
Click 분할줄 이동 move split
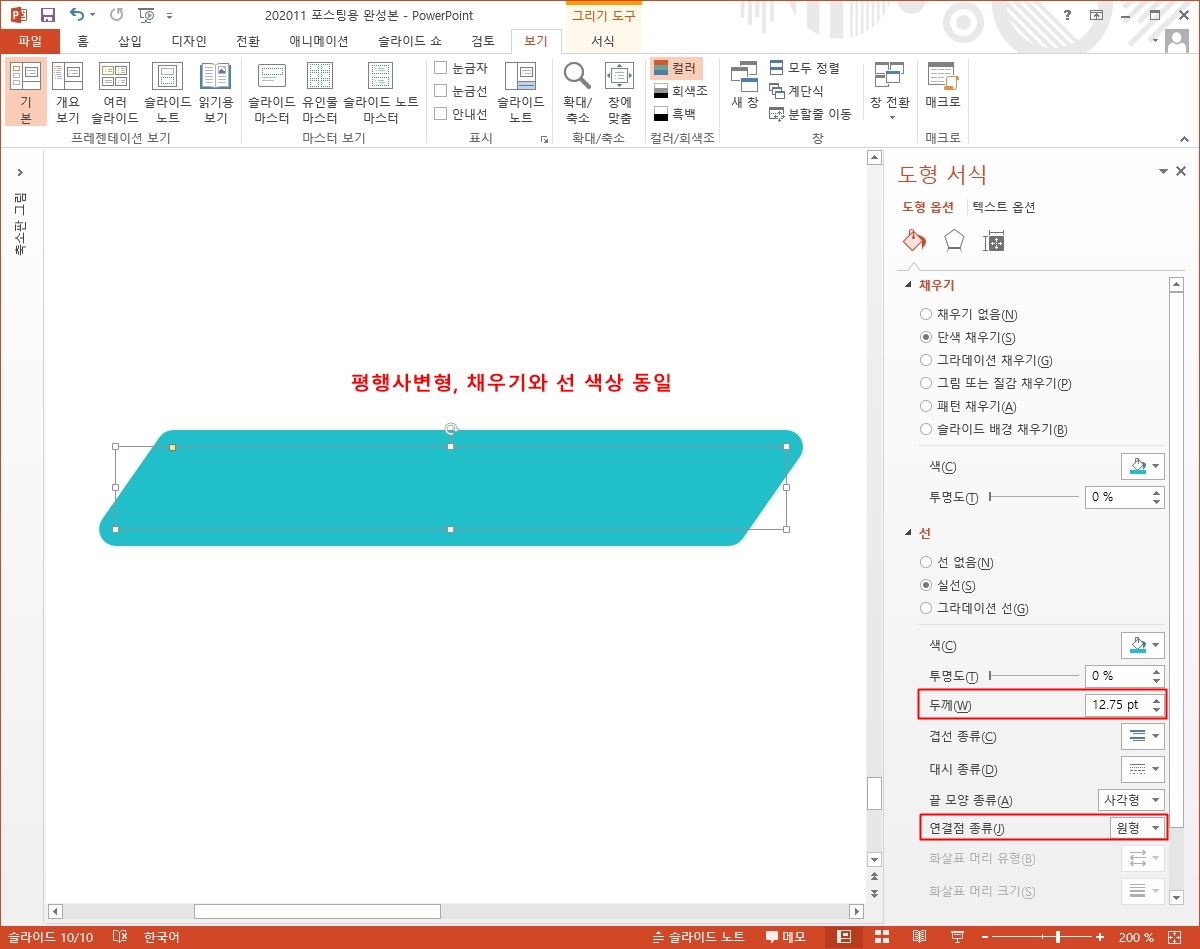click(811, 114)
